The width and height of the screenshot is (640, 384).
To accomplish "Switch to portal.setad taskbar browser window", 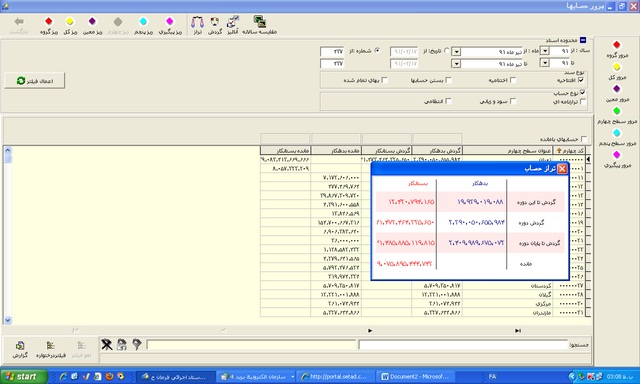I will click(334, 376).
